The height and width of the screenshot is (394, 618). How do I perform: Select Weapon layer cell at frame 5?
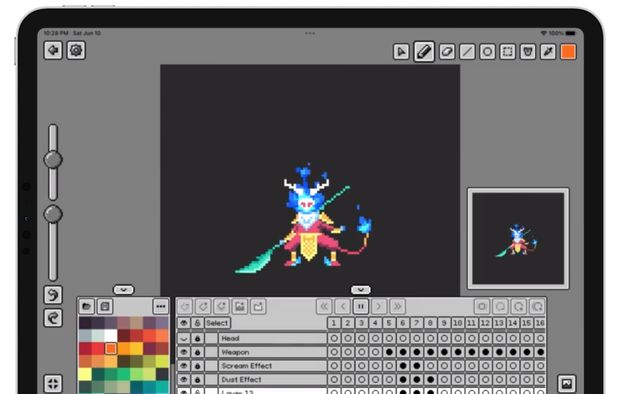click(x=389, y=352)
